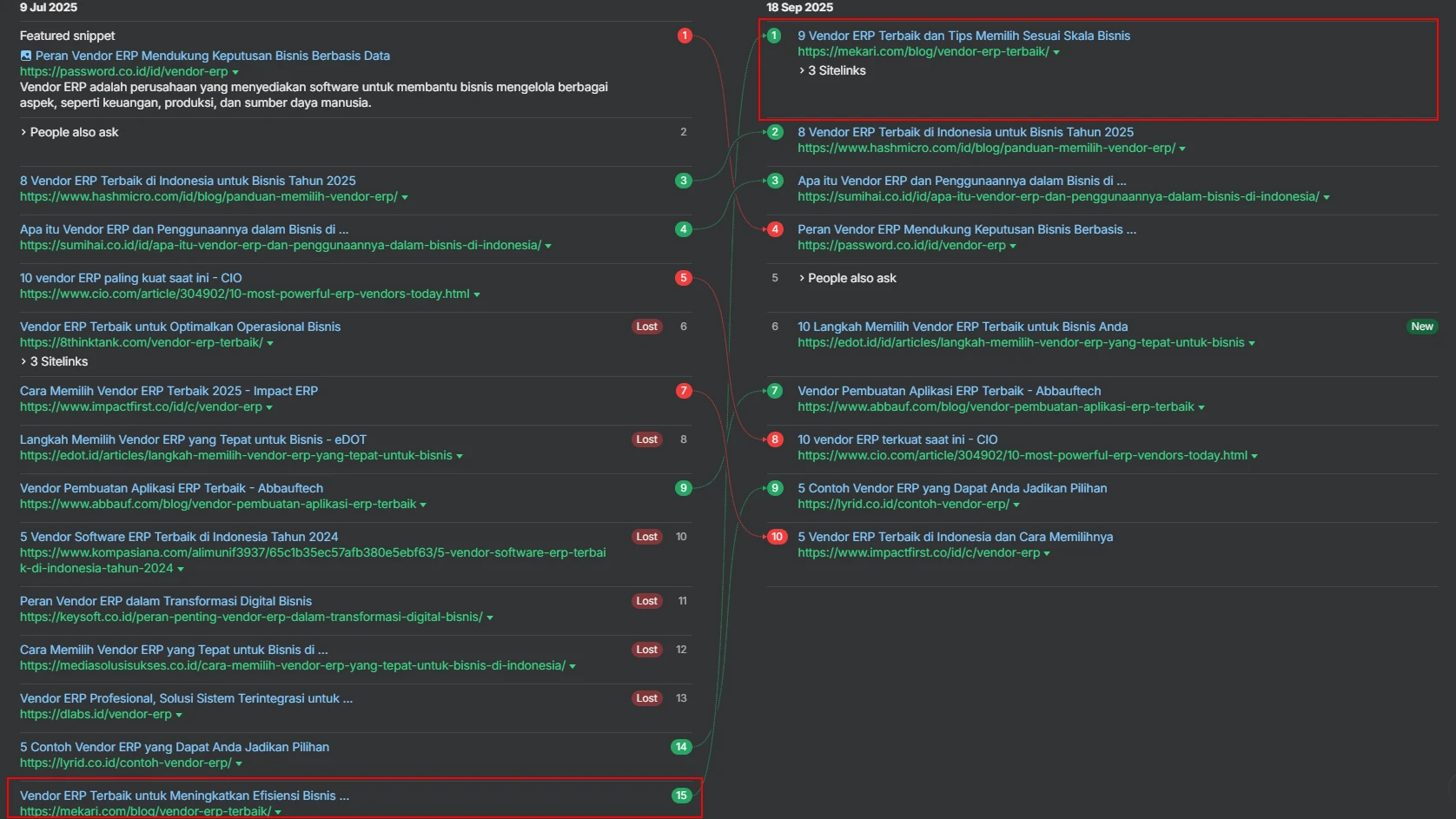The image size is (1456, 819).
Task: Open the Cara Memilih Vendor ERP Terbaik 2025 - Impact ERP title
Action: click(x=169, y=391)
